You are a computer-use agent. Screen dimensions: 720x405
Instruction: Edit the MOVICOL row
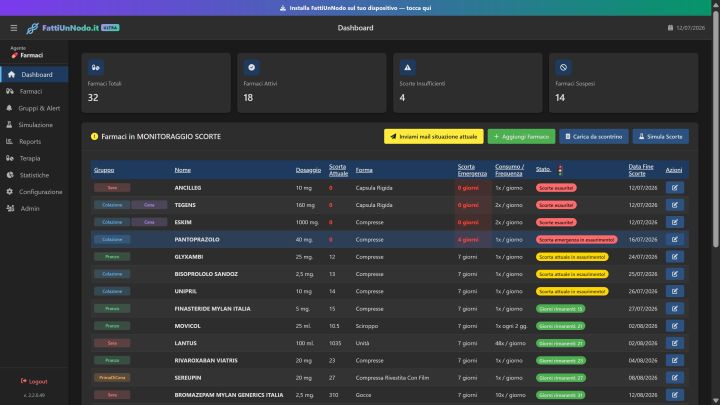(x=675, y=326)
